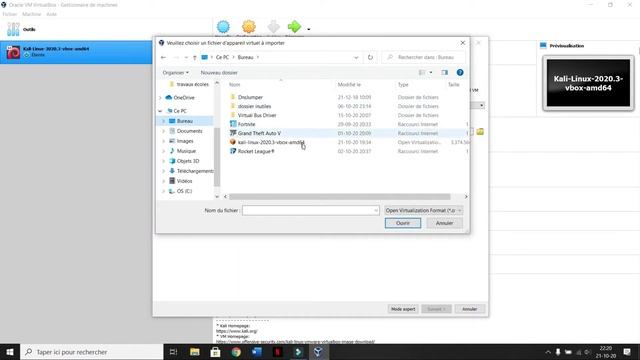Open the Open Virtualization Format filter dropdown

423,211
